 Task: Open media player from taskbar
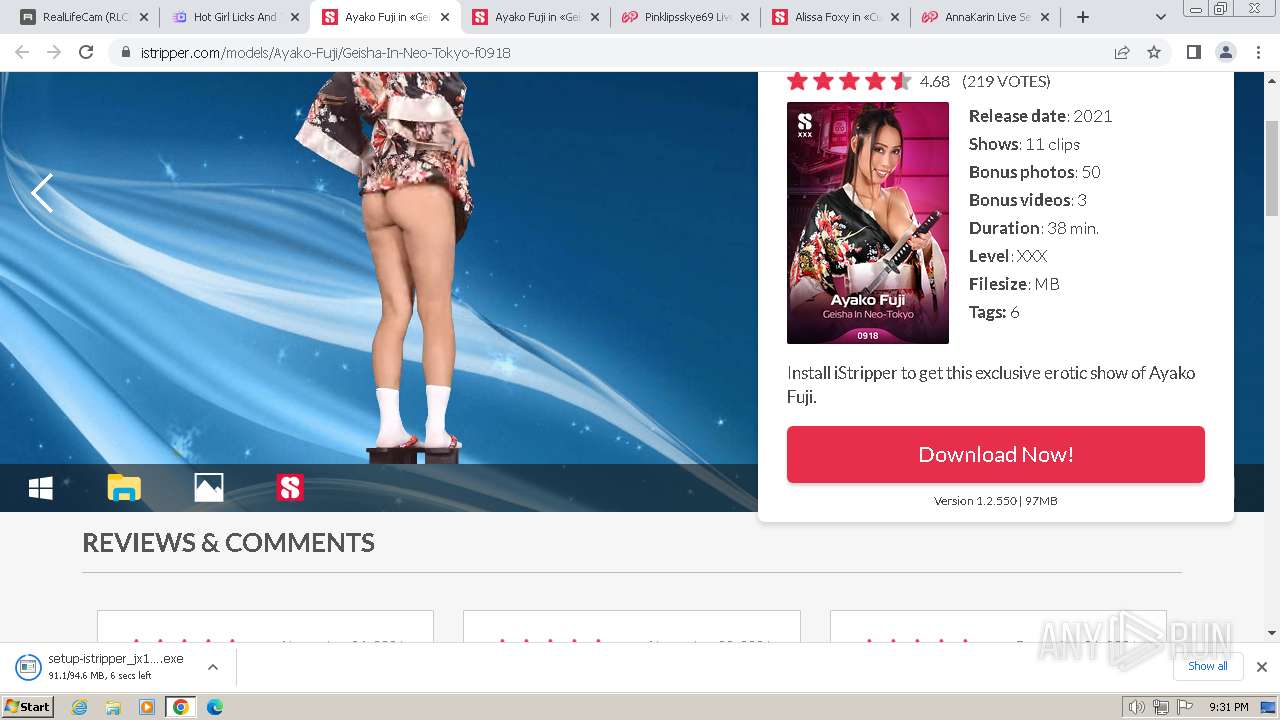[x=147, y=707]
